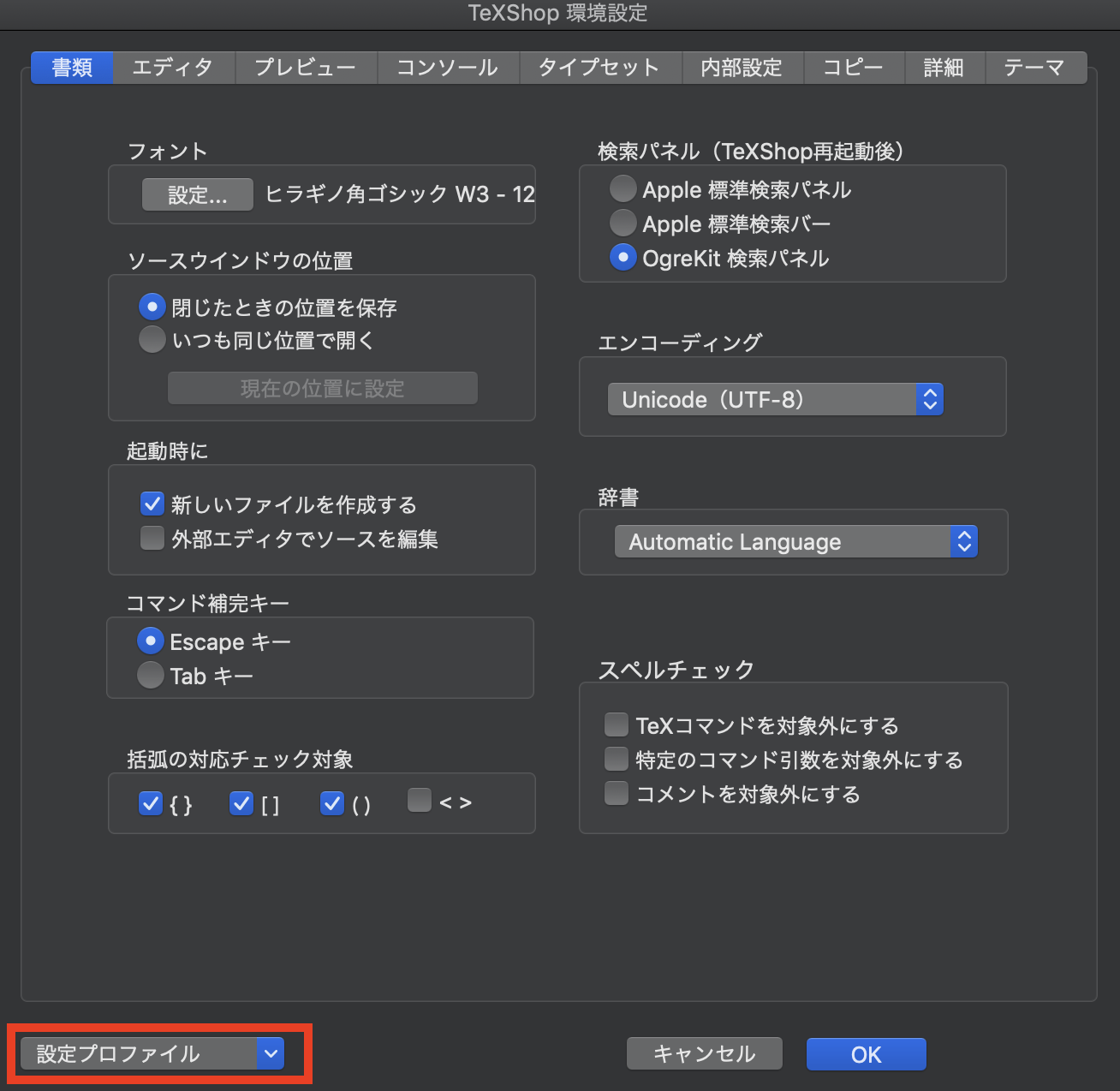Select Apple 標準検索バー radio button
Viewport: 1120px width, 1091px height.
coord(623,223)
